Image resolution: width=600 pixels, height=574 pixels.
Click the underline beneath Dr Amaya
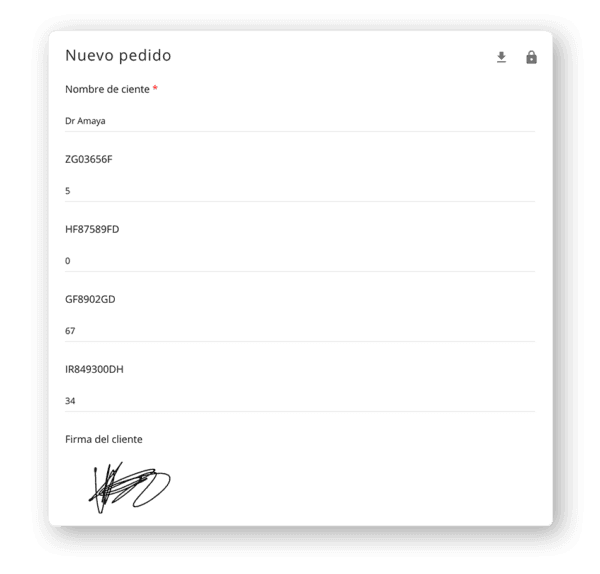300,131
